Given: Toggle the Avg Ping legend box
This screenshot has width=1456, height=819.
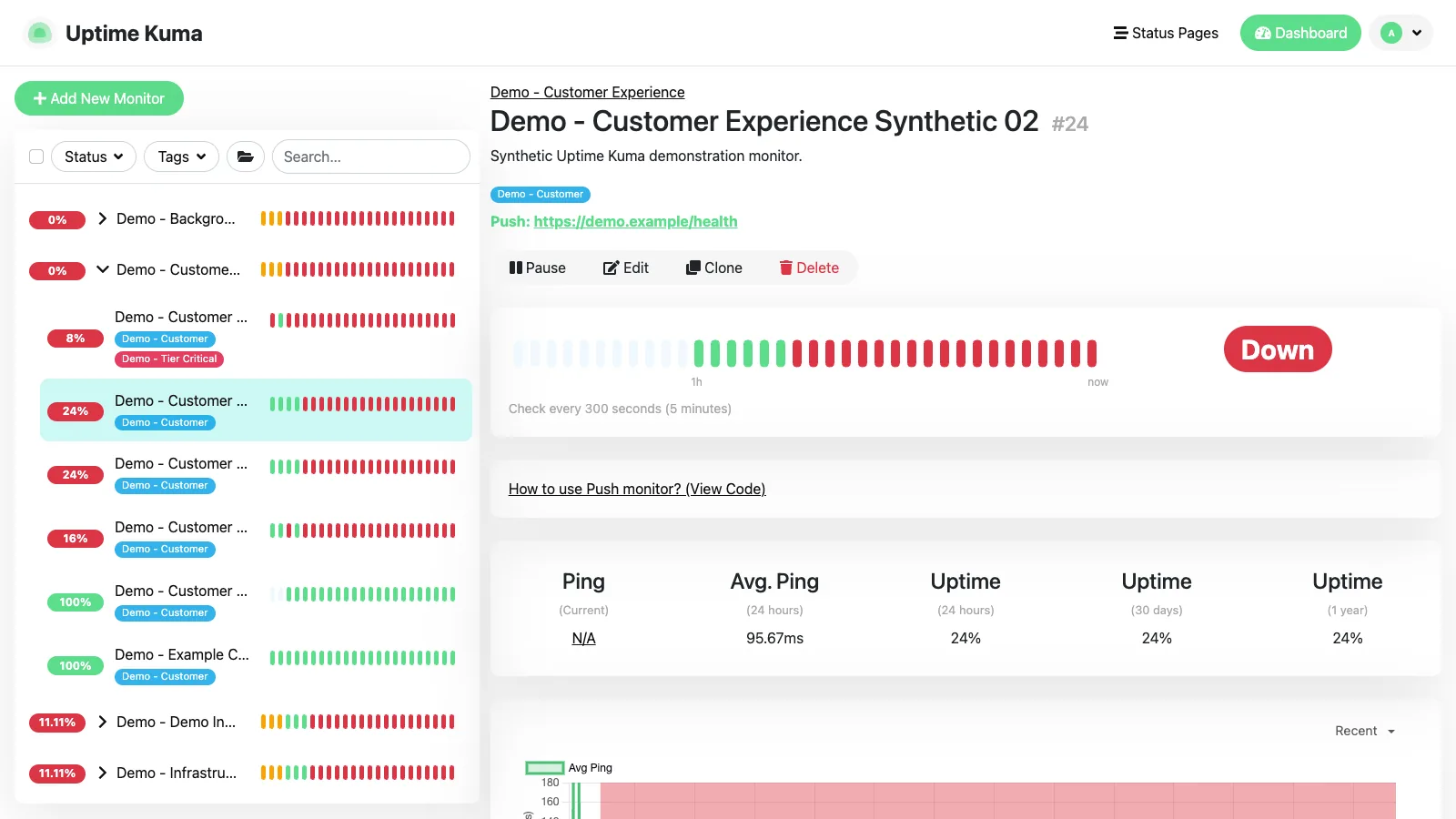Looking at the screenshot, I should click(545, 768).
